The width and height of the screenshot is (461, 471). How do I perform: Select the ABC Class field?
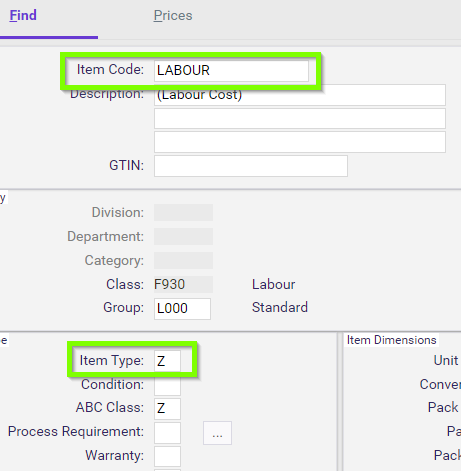click(x=167, y=408)
